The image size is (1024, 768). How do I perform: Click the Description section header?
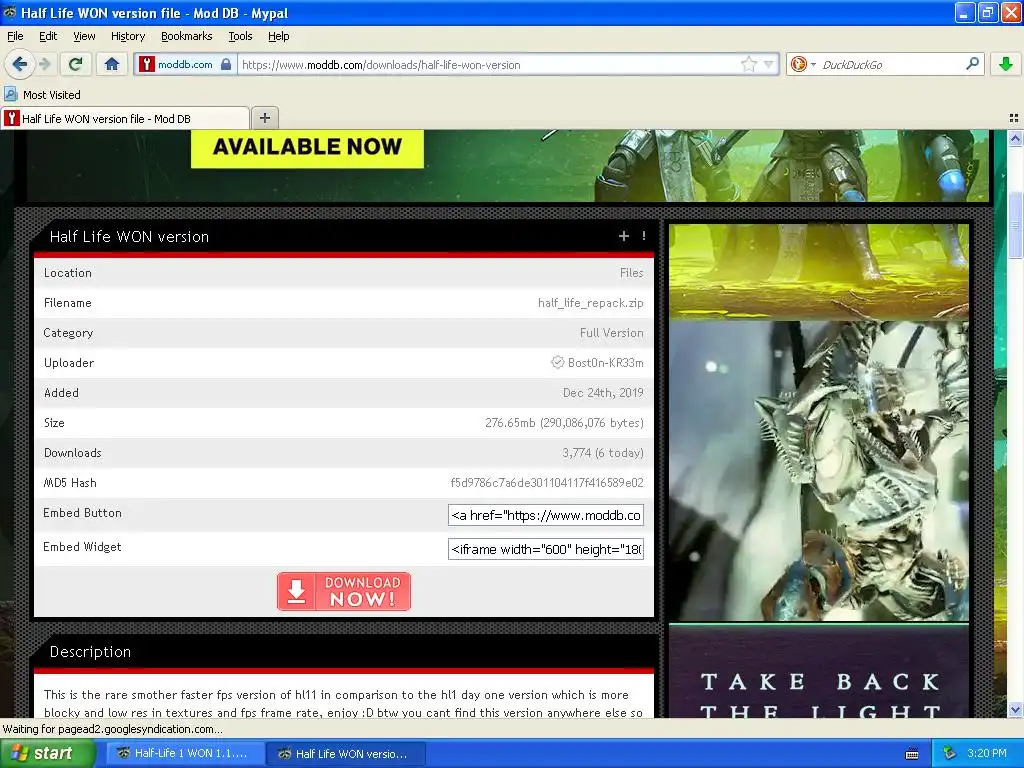(x=91, y=652)
